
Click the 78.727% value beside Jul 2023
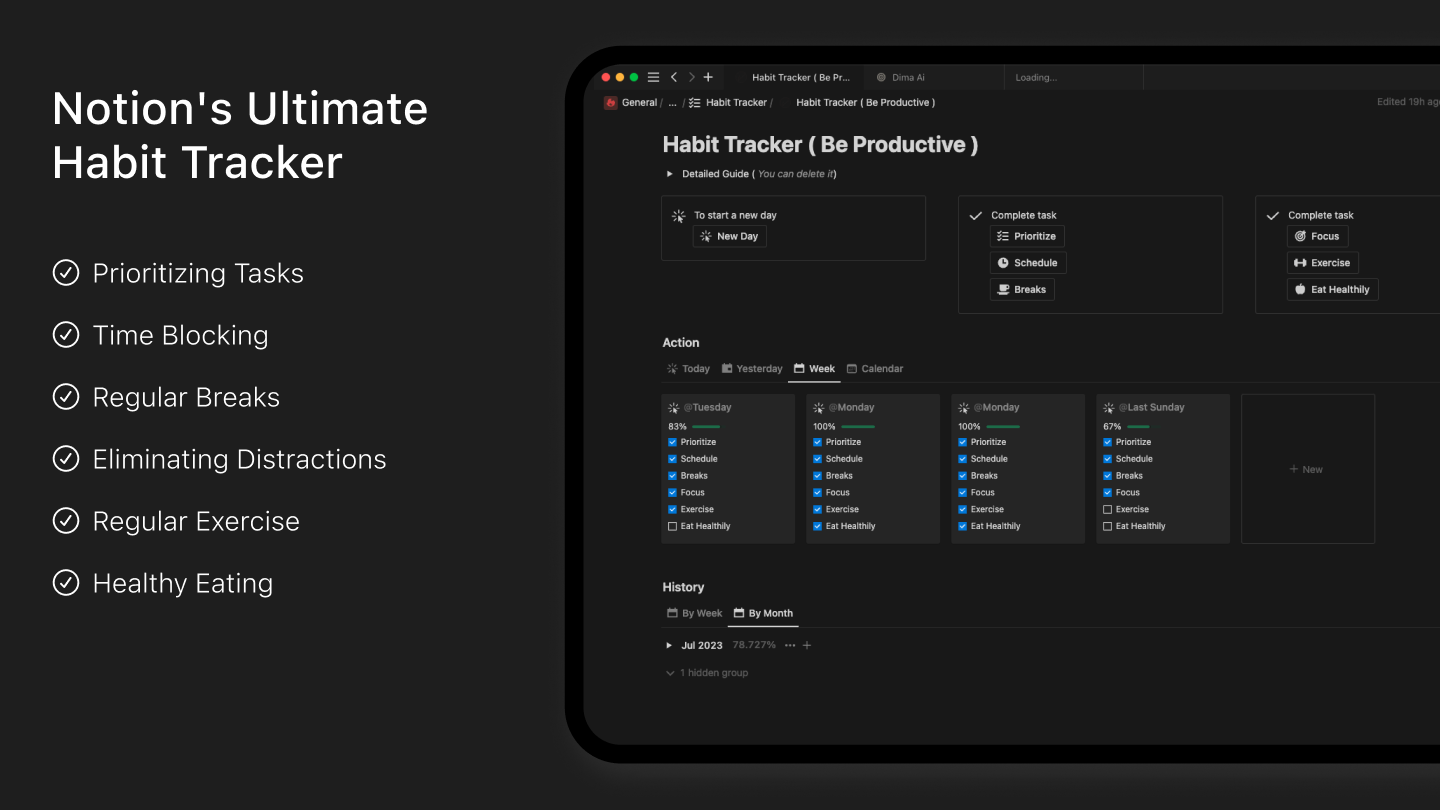754,645
